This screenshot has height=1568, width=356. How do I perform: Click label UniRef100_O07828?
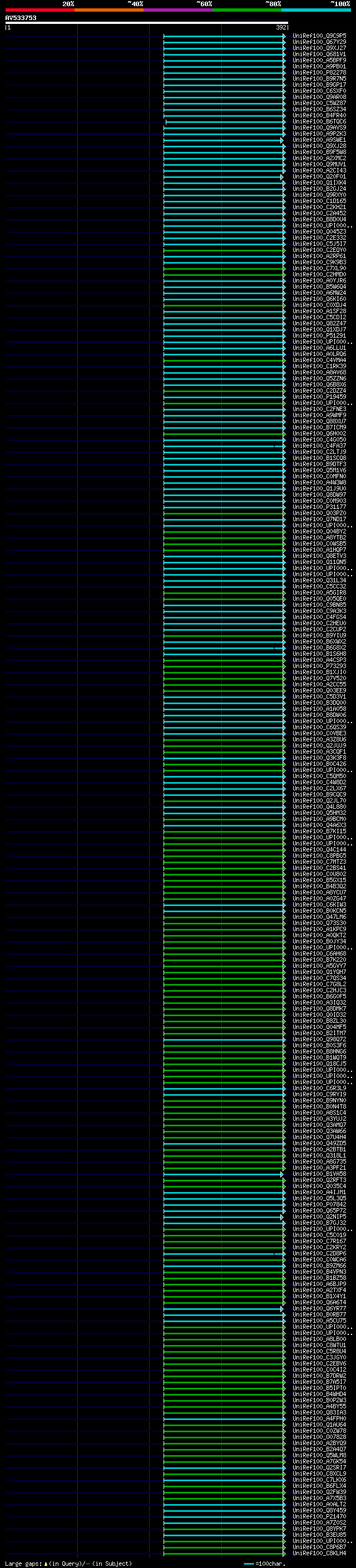pyautogui.click(x=319, y=1437)
